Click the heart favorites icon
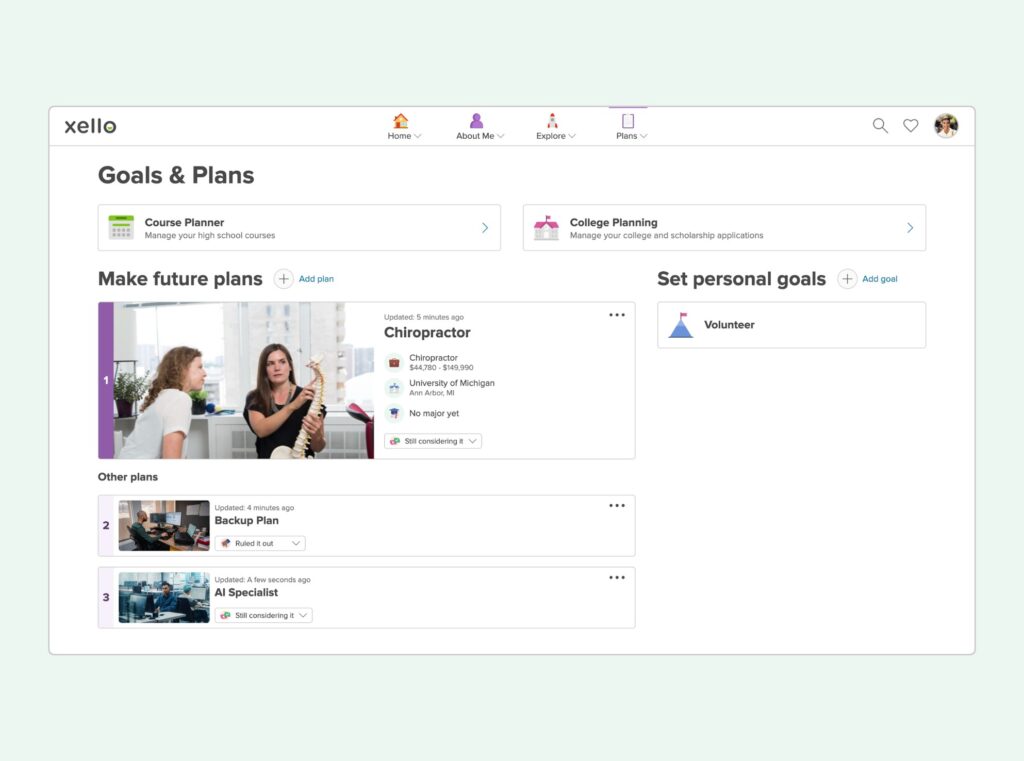Viewport: 1024px width, 761px height. click(910, 126)
